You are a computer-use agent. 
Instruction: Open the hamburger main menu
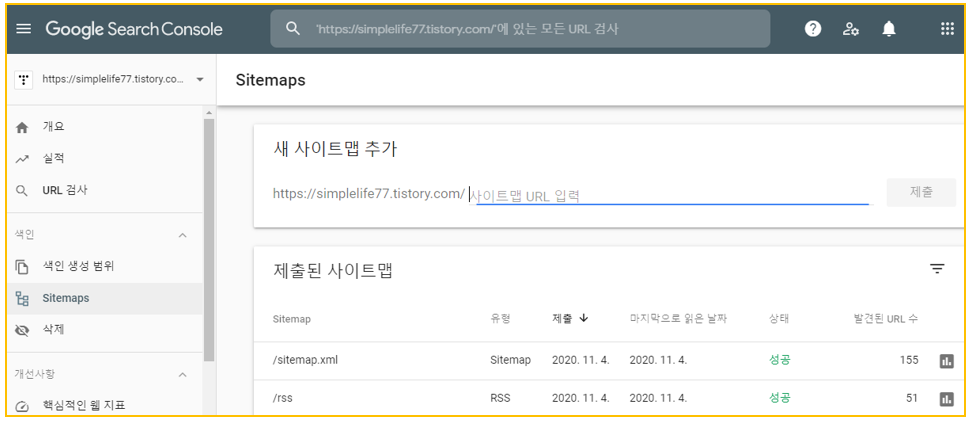(x=24, y=29)
